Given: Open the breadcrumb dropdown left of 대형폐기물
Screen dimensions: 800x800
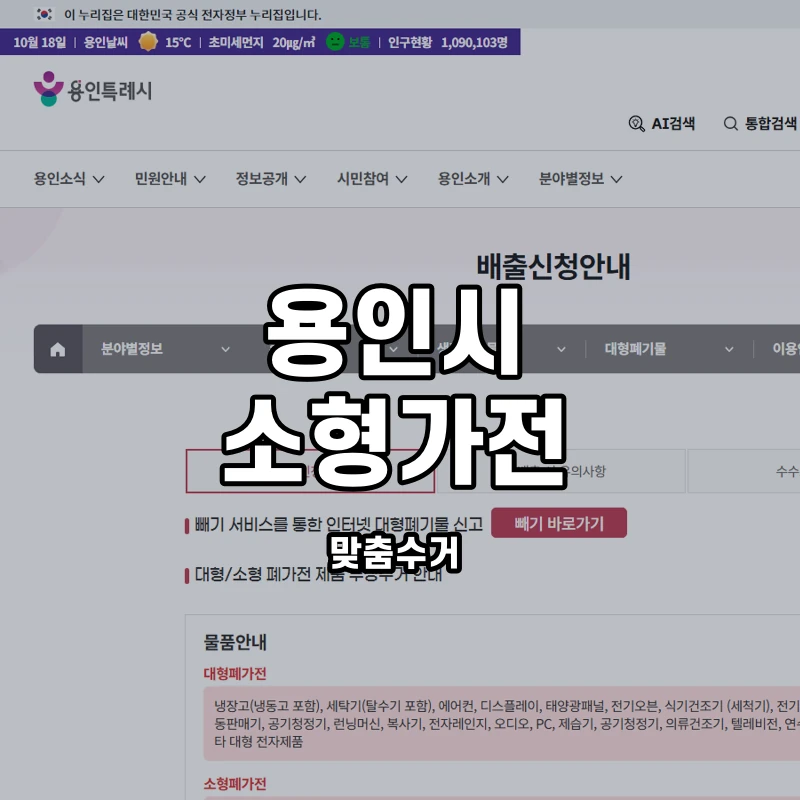Looking at the screenshot, I should tap(502, 349).
